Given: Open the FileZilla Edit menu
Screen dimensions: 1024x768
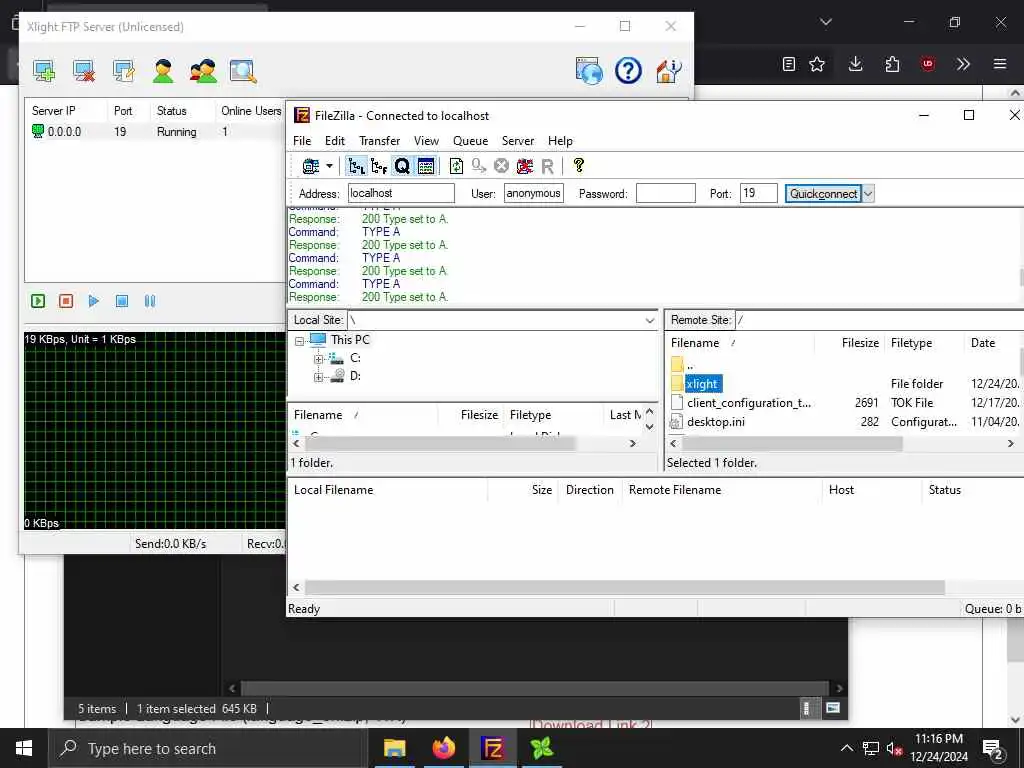Looking at the screenshot, I should 335,140.
